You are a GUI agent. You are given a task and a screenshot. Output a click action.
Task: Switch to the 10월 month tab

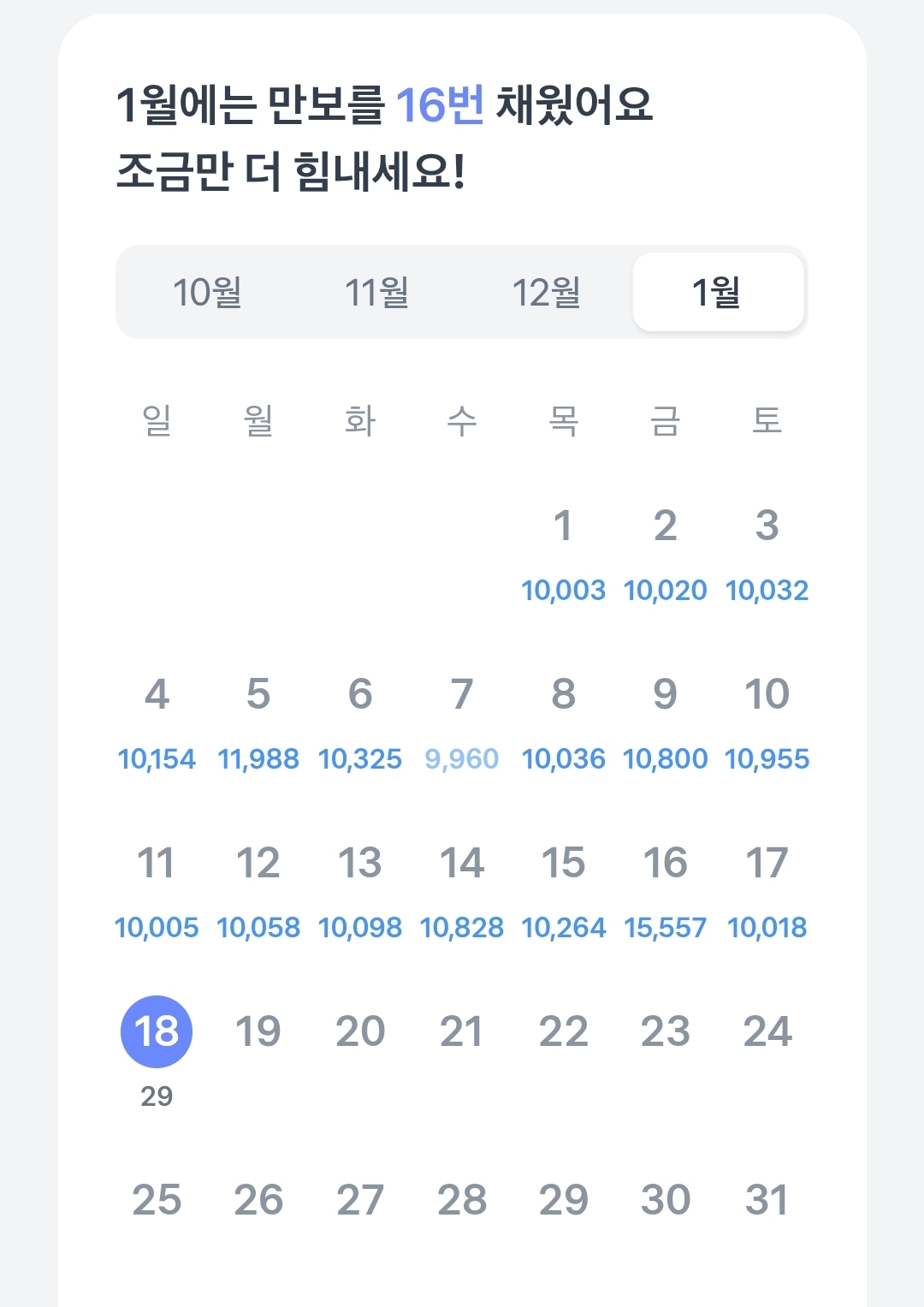click(207, 292)
